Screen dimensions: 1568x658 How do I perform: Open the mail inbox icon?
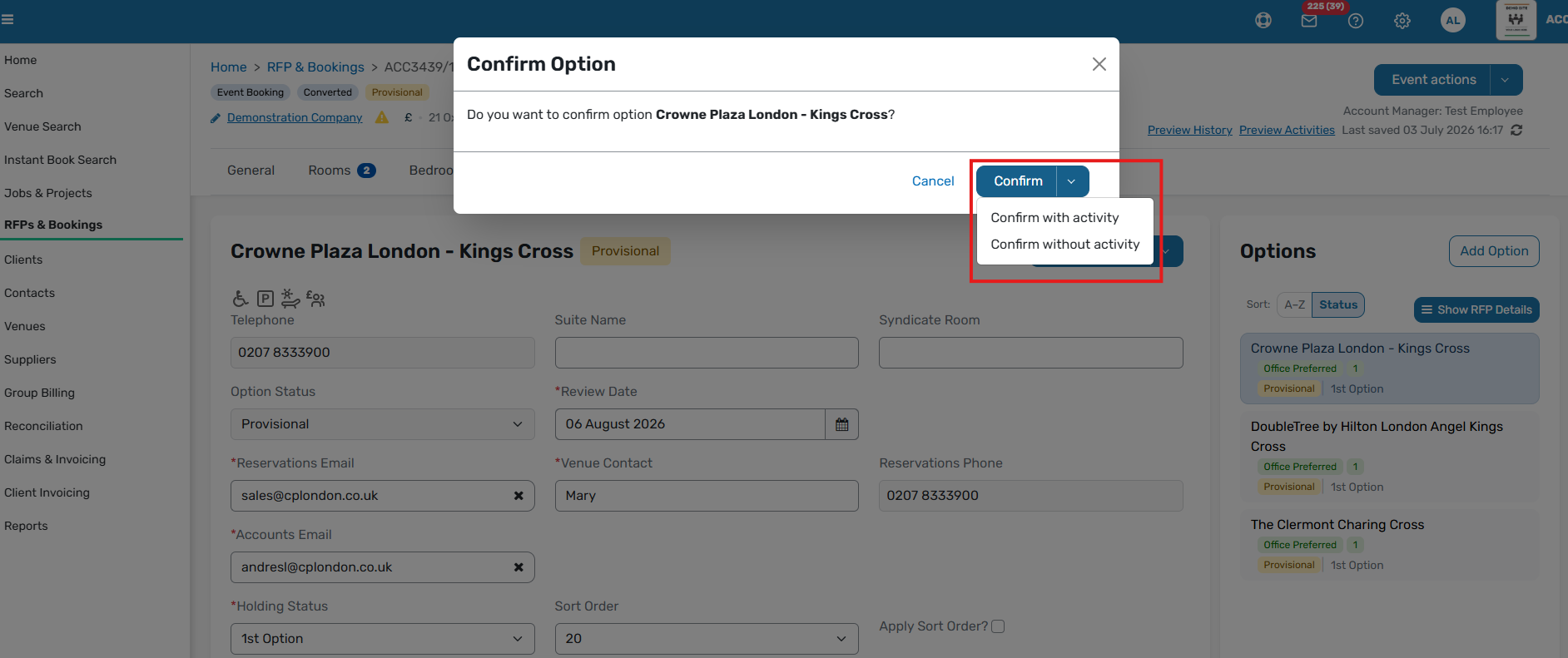tap(1309, 21)
